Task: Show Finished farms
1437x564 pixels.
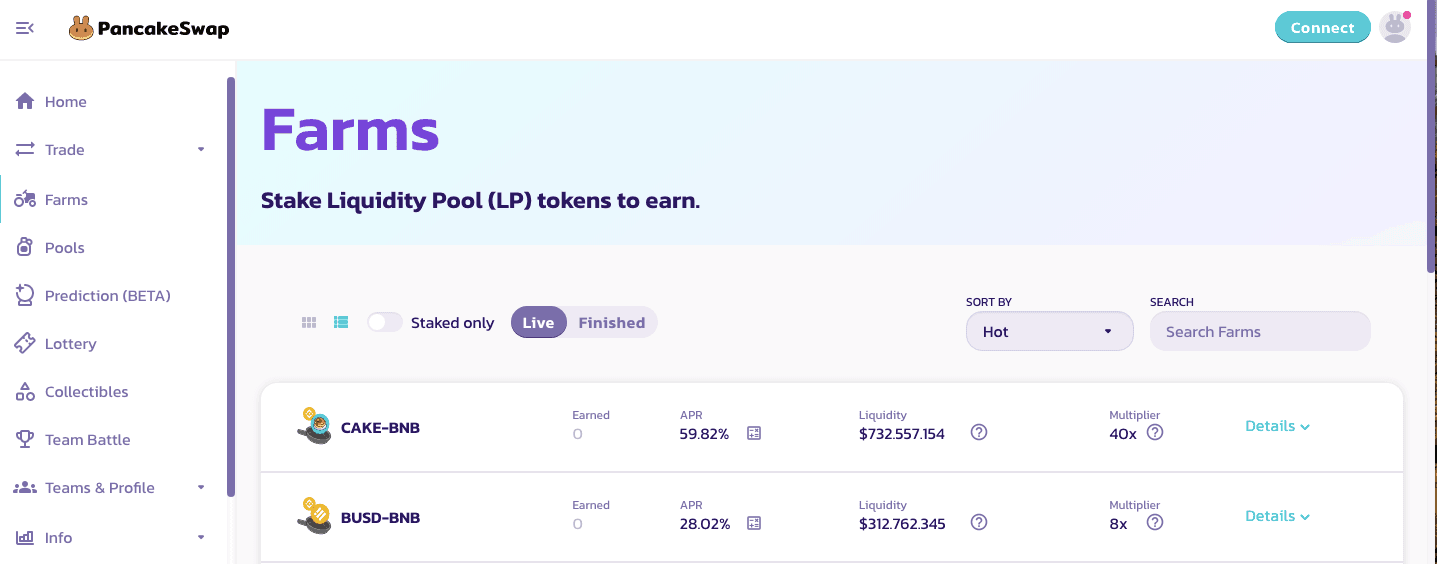Action: click(x=611, y=322)
